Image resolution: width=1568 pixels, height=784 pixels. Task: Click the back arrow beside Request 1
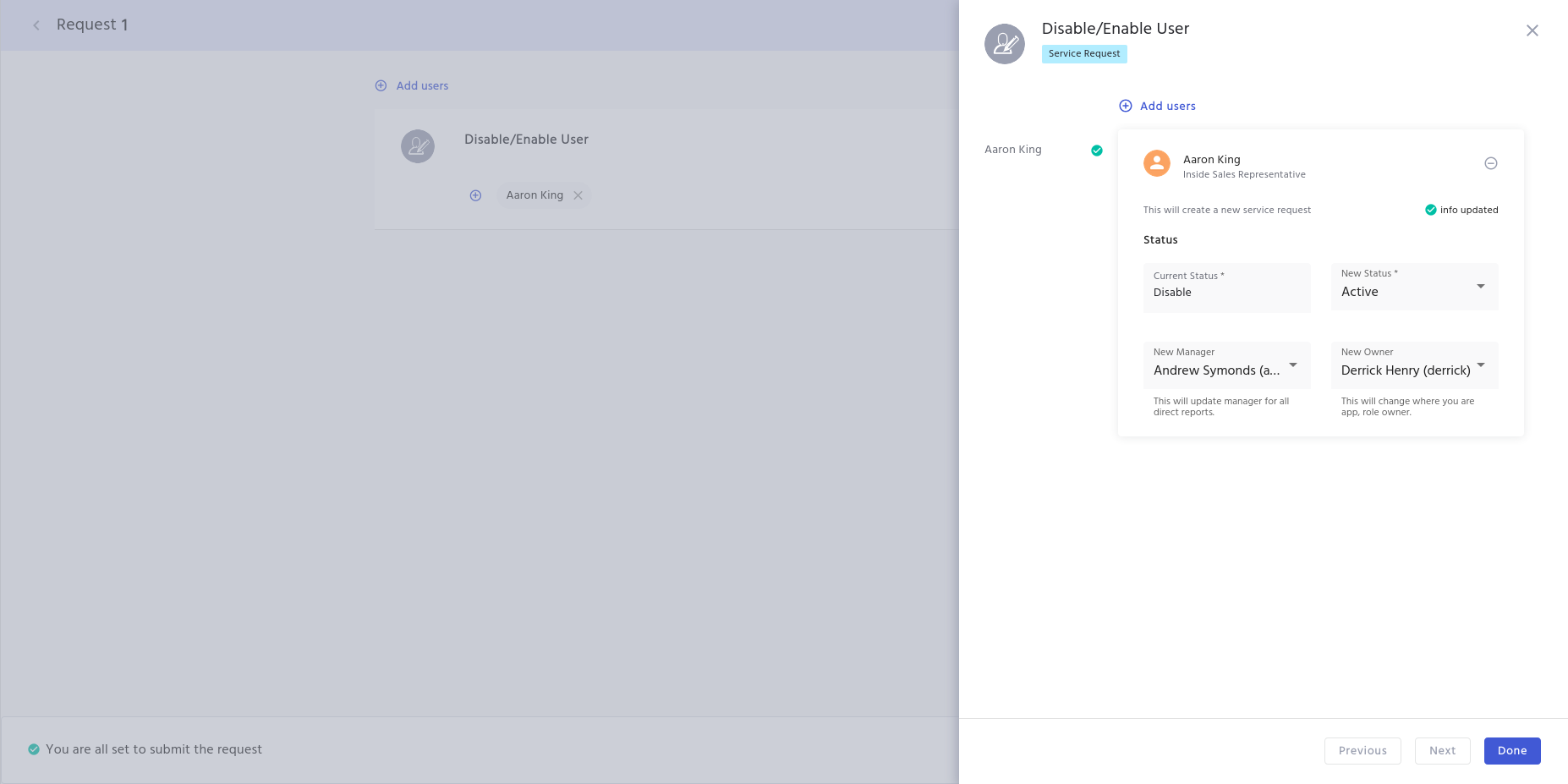pyautogui.click(x=36, y=25)
